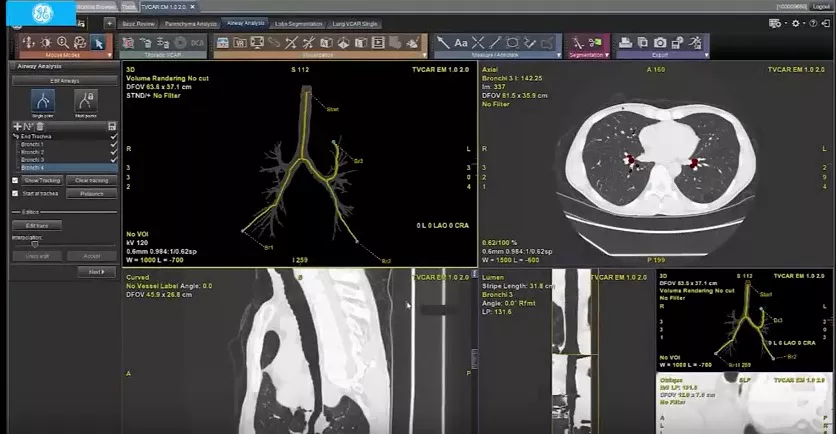Screen dimensions: 836x434
Task: Select the Single point airway tracking icon
Action: pos(43,101)
